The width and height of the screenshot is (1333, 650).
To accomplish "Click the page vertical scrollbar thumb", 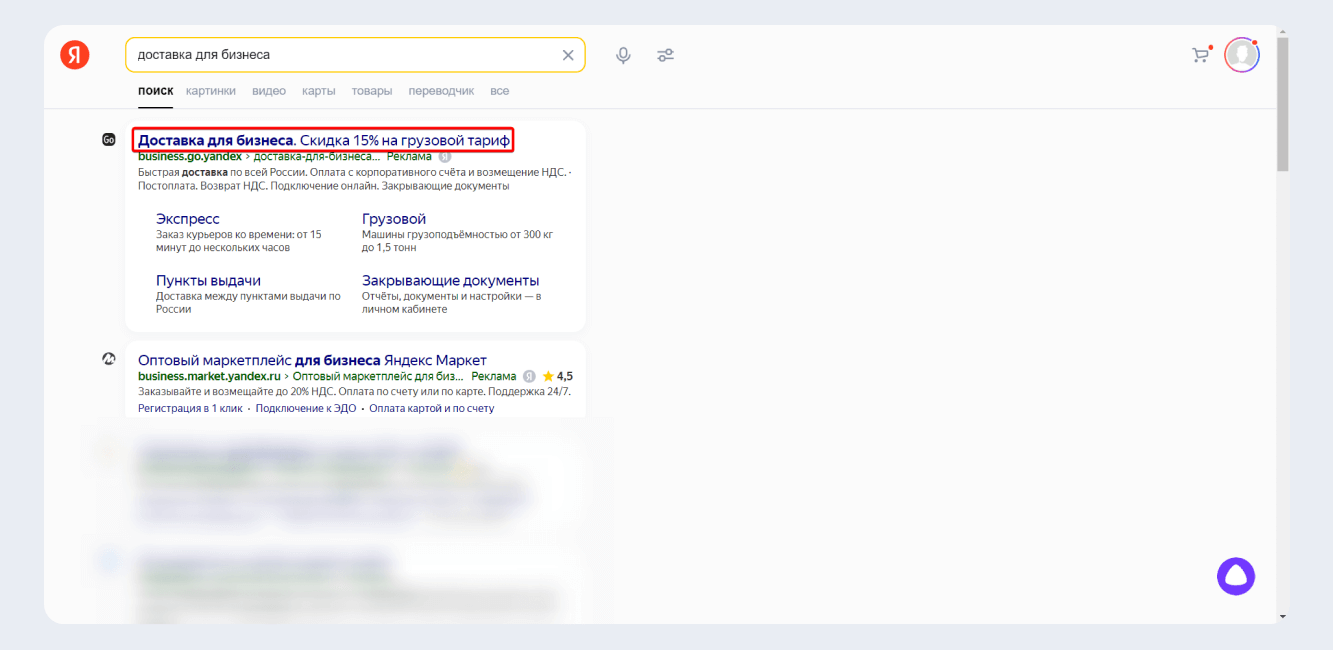I will coord(1283,105).
